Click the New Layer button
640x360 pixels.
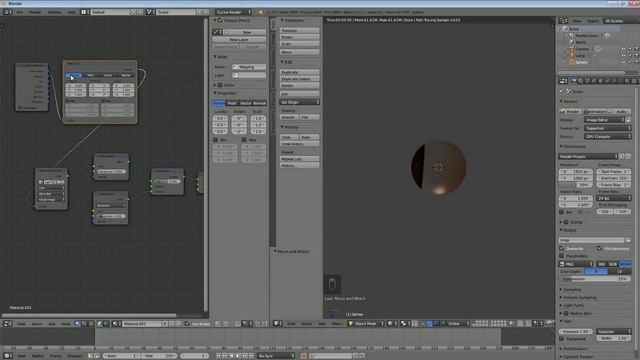point(239,40)
